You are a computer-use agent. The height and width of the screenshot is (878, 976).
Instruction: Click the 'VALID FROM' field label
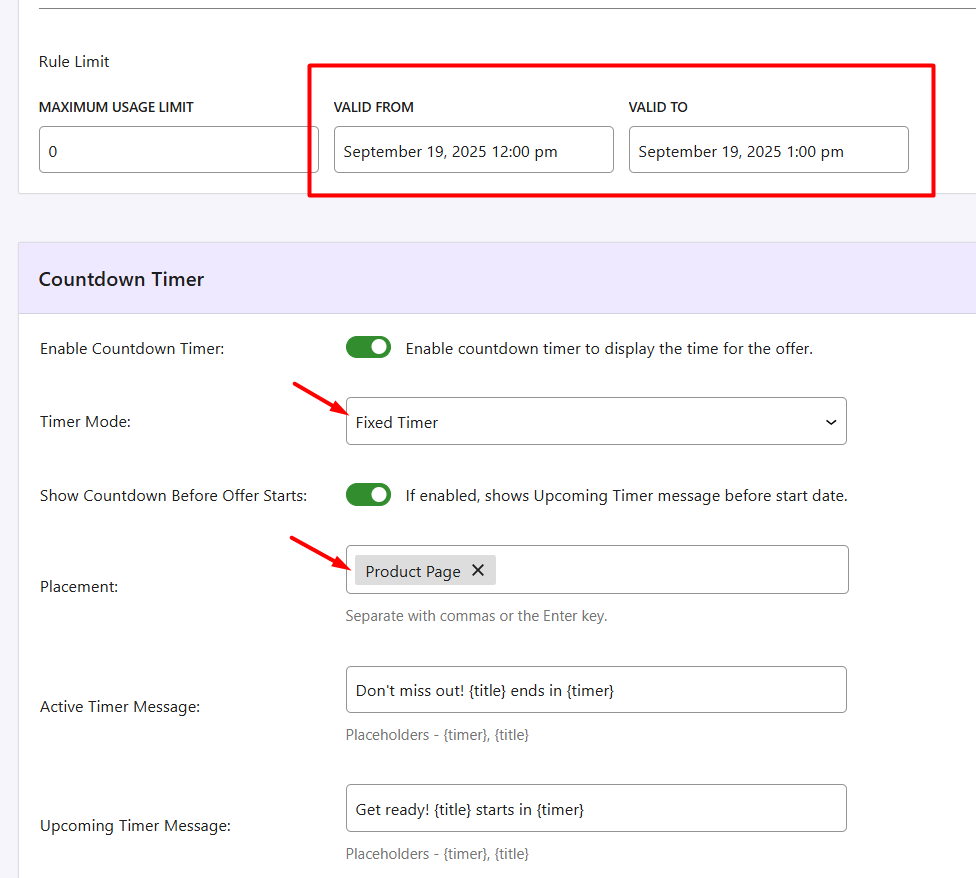[373, 107]
